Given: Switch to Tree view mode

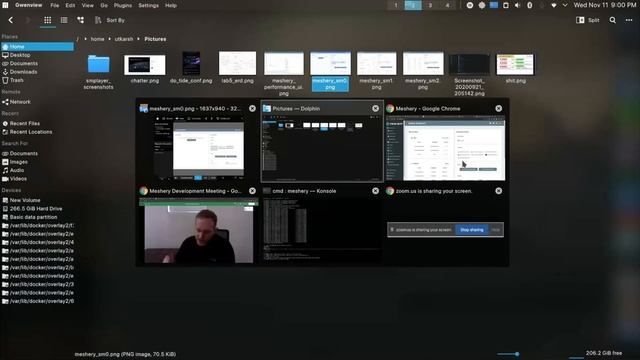Looking at the screenshot, I should [80, 20].
